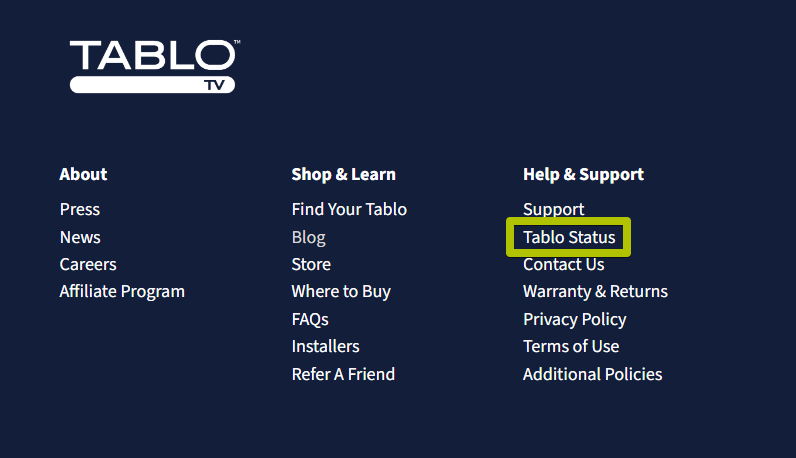View the Additional Policies page
The width and height of the screenshot is (796, 458).
(x=592, y=374)
